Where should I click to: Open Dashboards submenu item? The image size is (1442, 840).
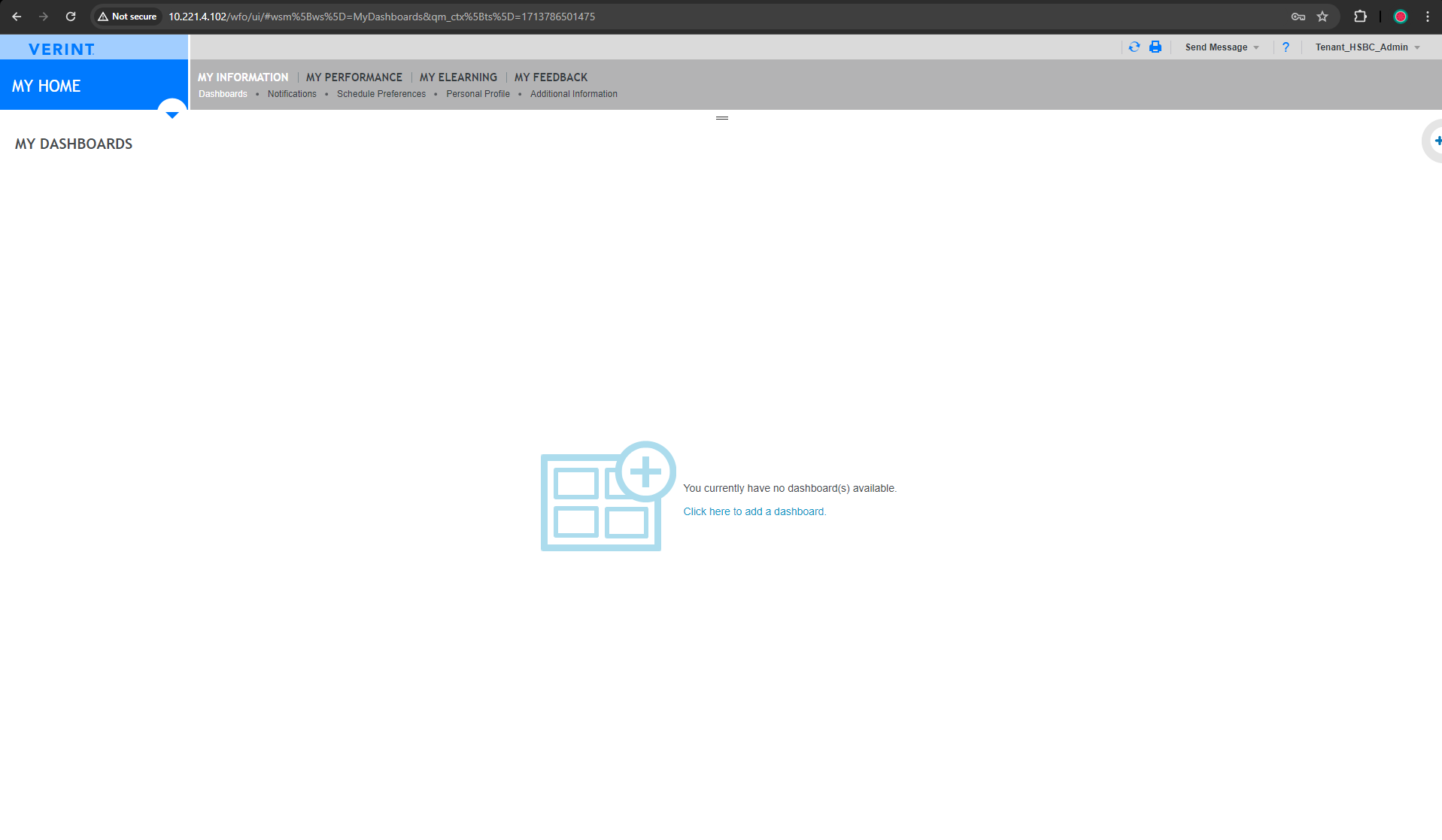223,94
